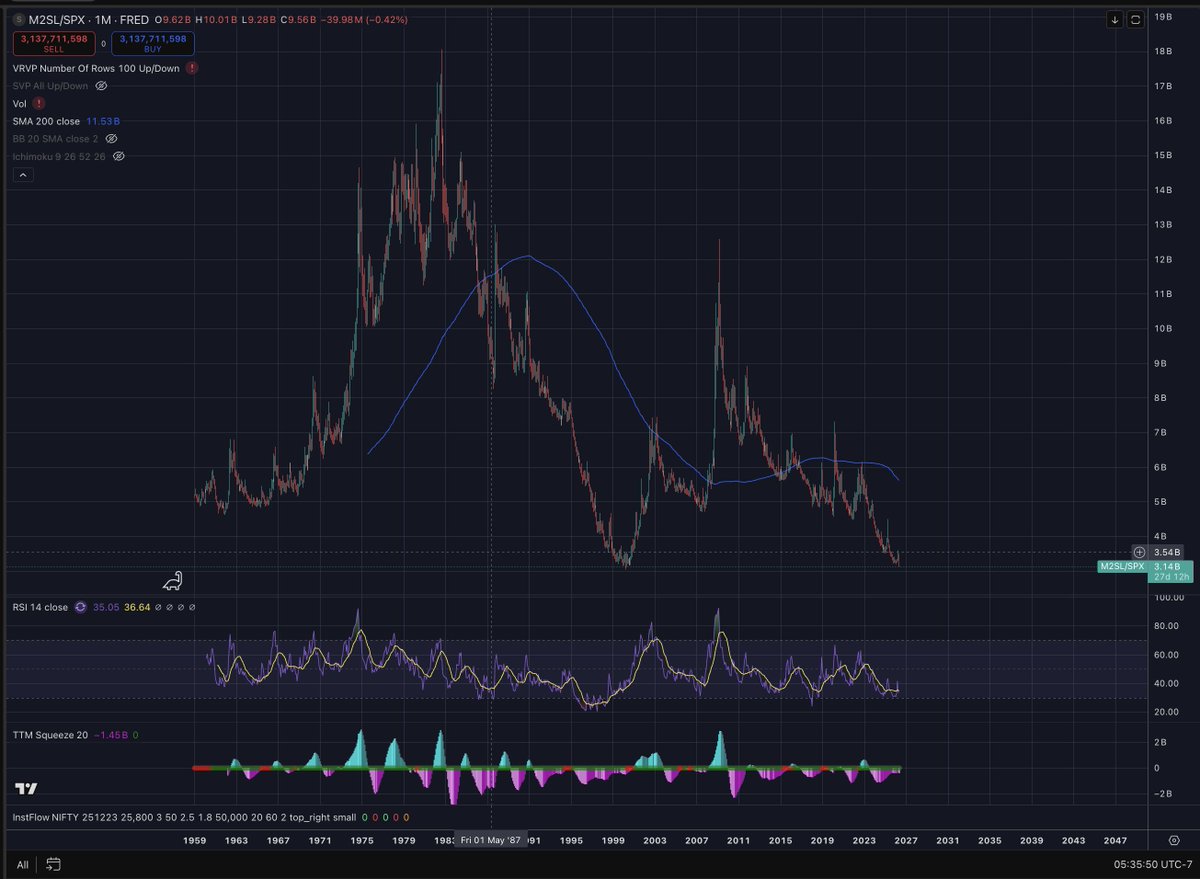Select the BB 20 SMA close 2 label
1200x879 pixels.
tap(56, 139)
